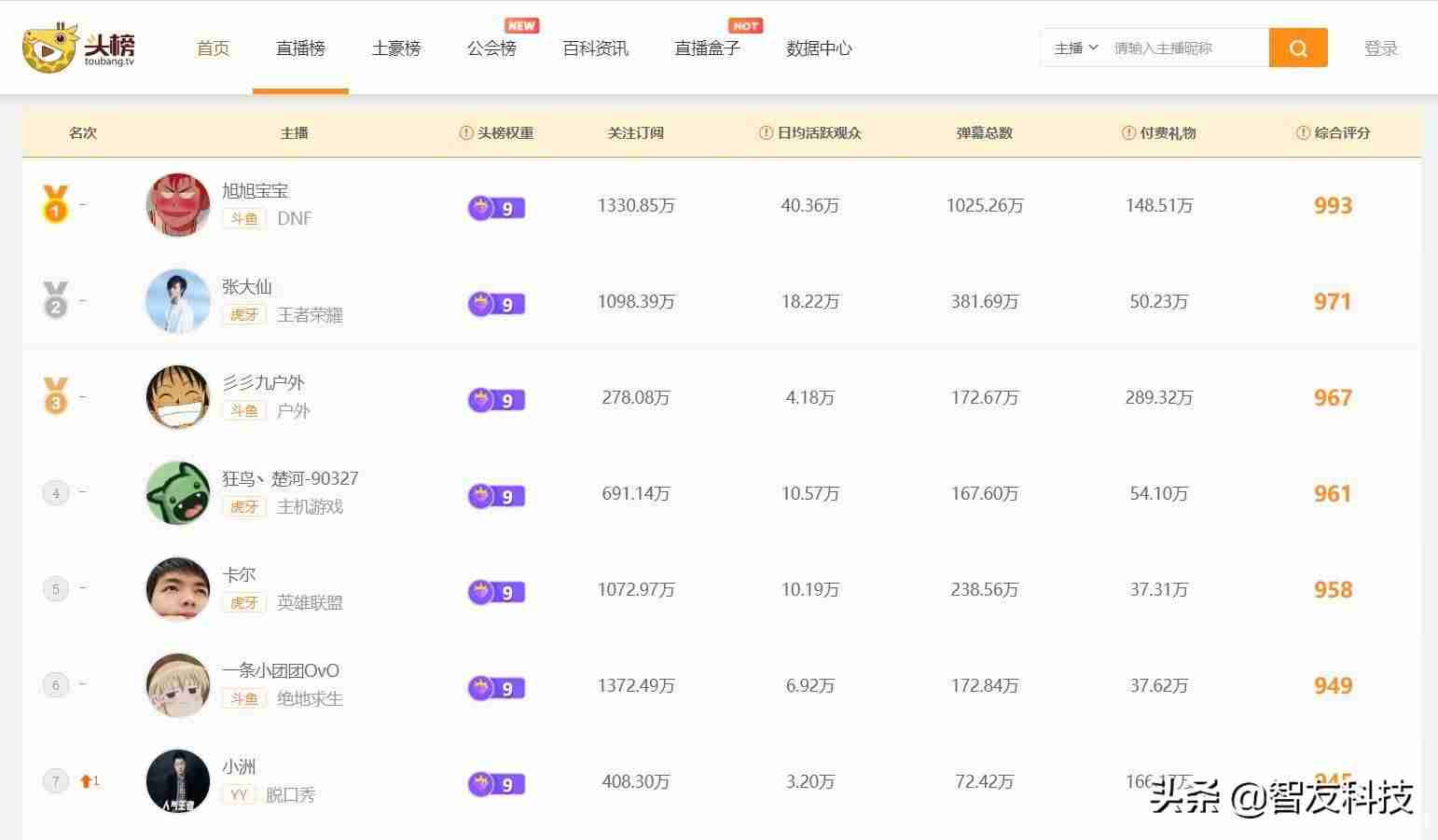Click the info icon beside 付费礼物
The image size is (1438, 840).
tap(1128, 133)
